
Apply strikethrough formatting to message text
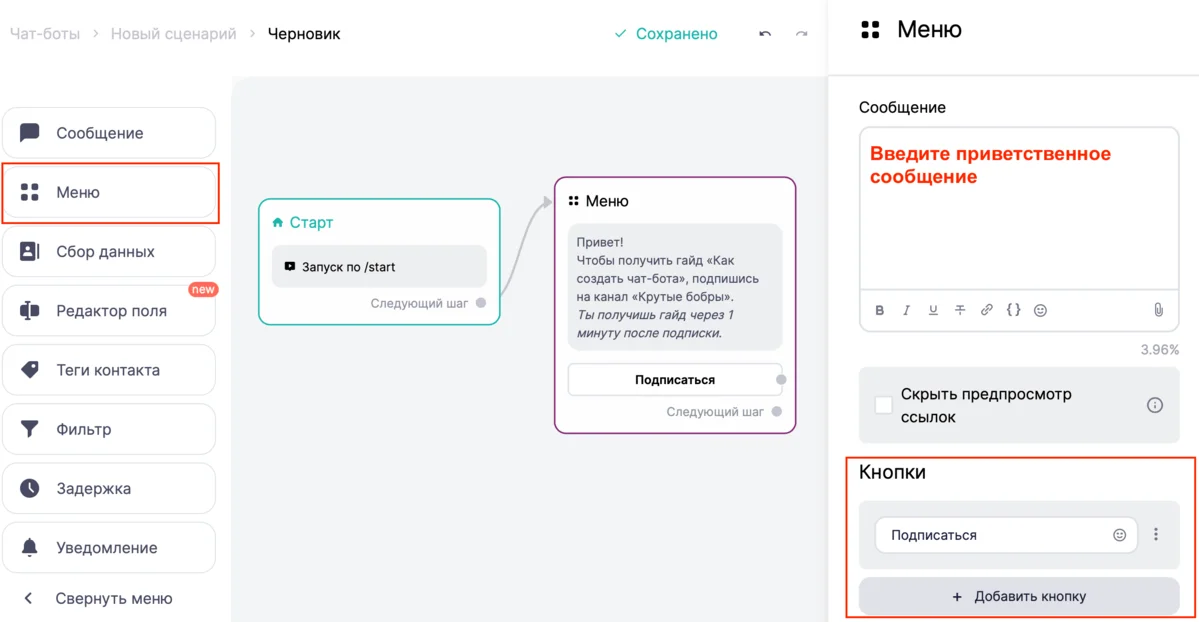pyautogui.click(x=960, y=310)
